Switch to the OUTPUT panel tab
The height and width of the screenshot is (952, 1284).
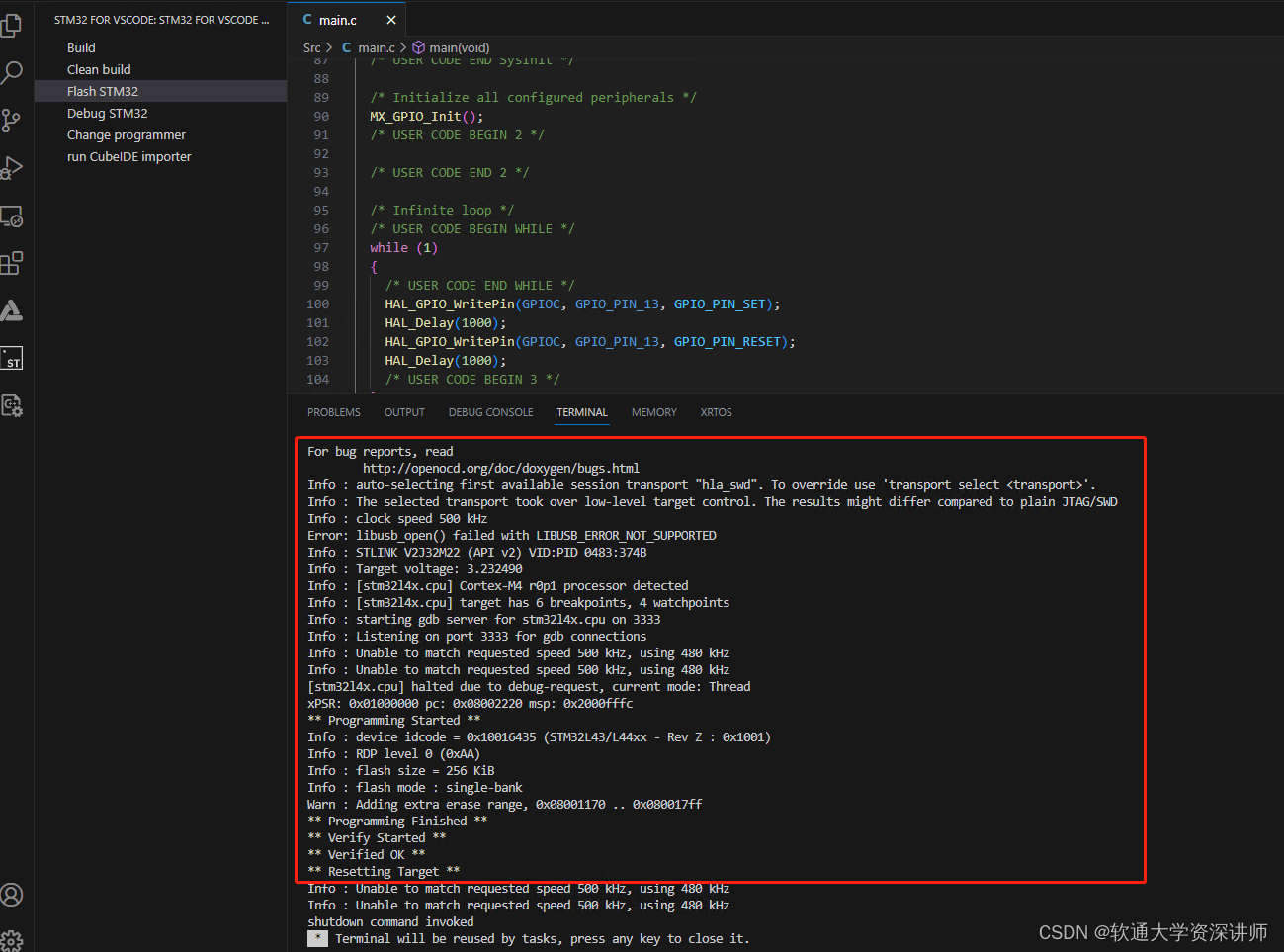pyautogui.click(x=404, y=412)
